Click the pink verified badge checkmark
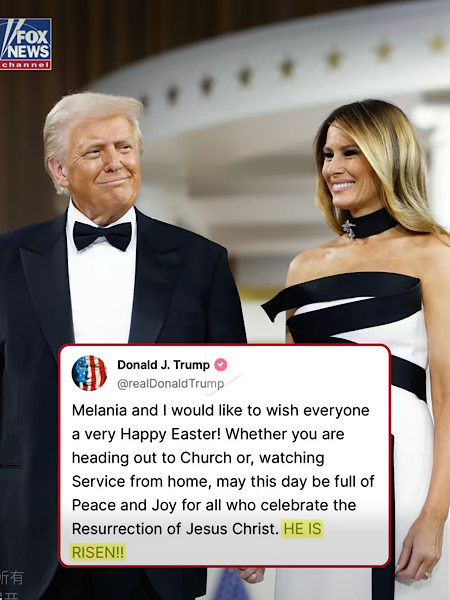The image size is (450, 600). (220, 365)
